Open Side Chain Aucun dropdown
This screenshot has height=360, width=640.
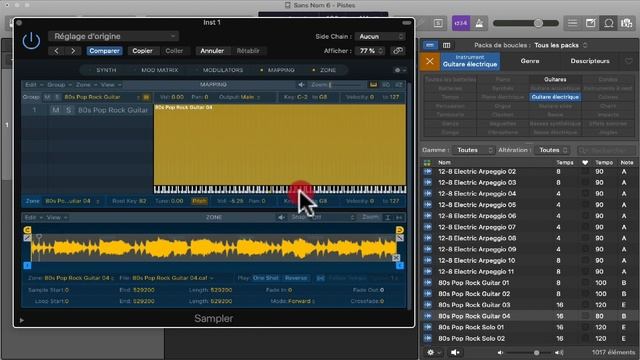point(380,37)
